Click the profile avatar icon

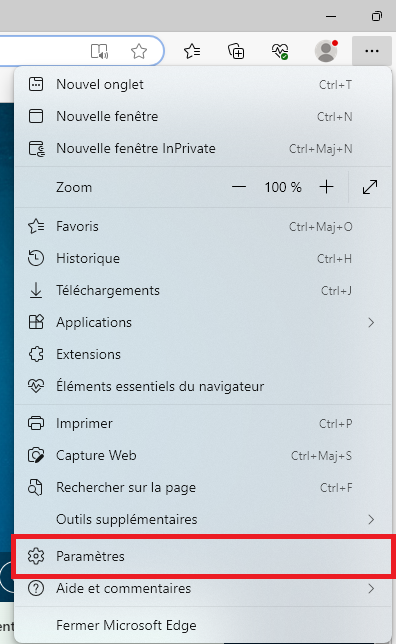pyautogui.click(x=326, y=51)
